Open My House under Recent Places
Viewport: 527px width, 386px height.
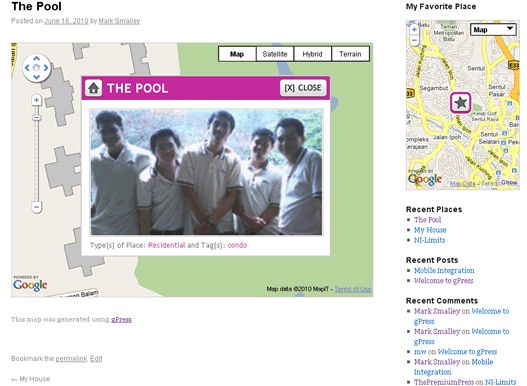tap(430, 230)
